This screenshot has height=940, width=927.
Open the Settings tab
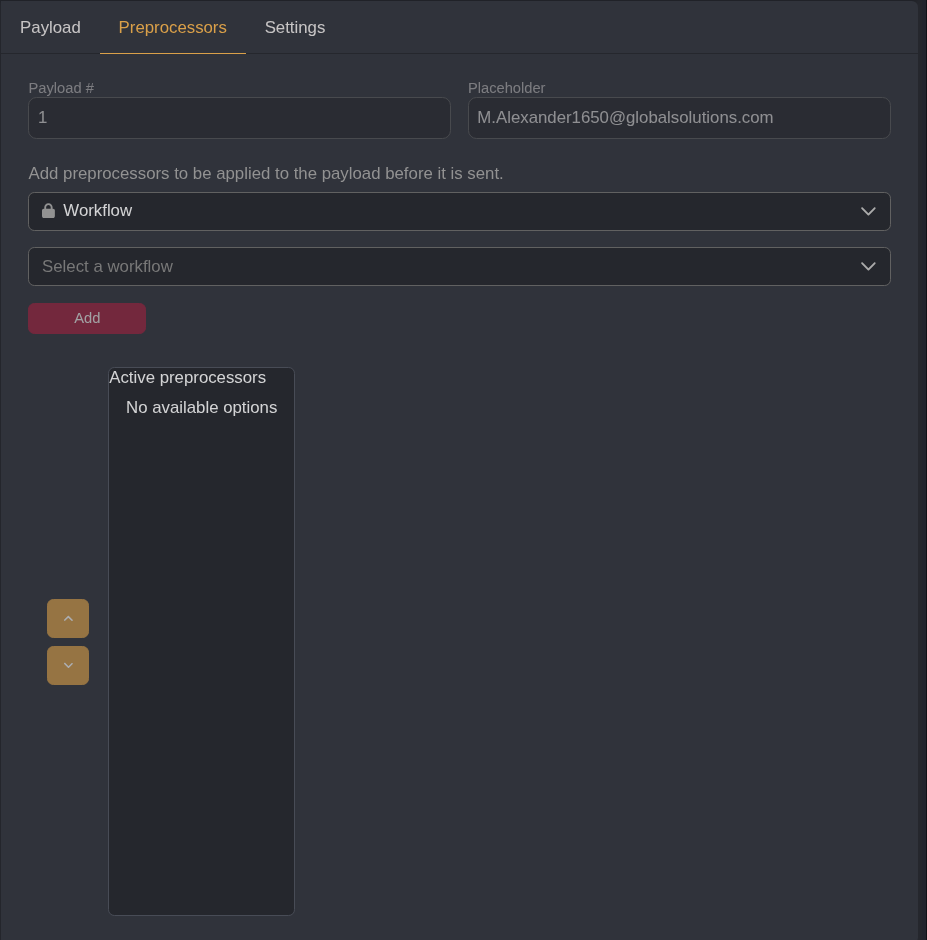(x=294, y=27)
